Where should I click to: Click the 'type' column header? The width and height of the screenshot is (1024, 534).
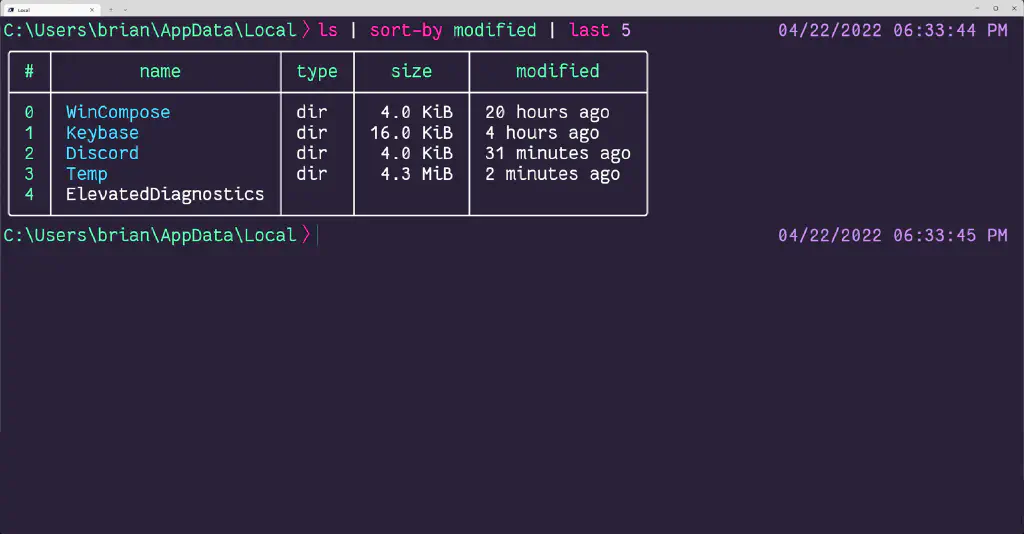pyautogui.click(x=317, y=71)
